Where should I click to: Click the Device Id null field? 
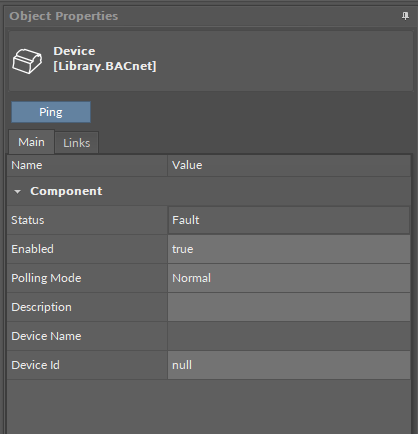tap(289, 365)
